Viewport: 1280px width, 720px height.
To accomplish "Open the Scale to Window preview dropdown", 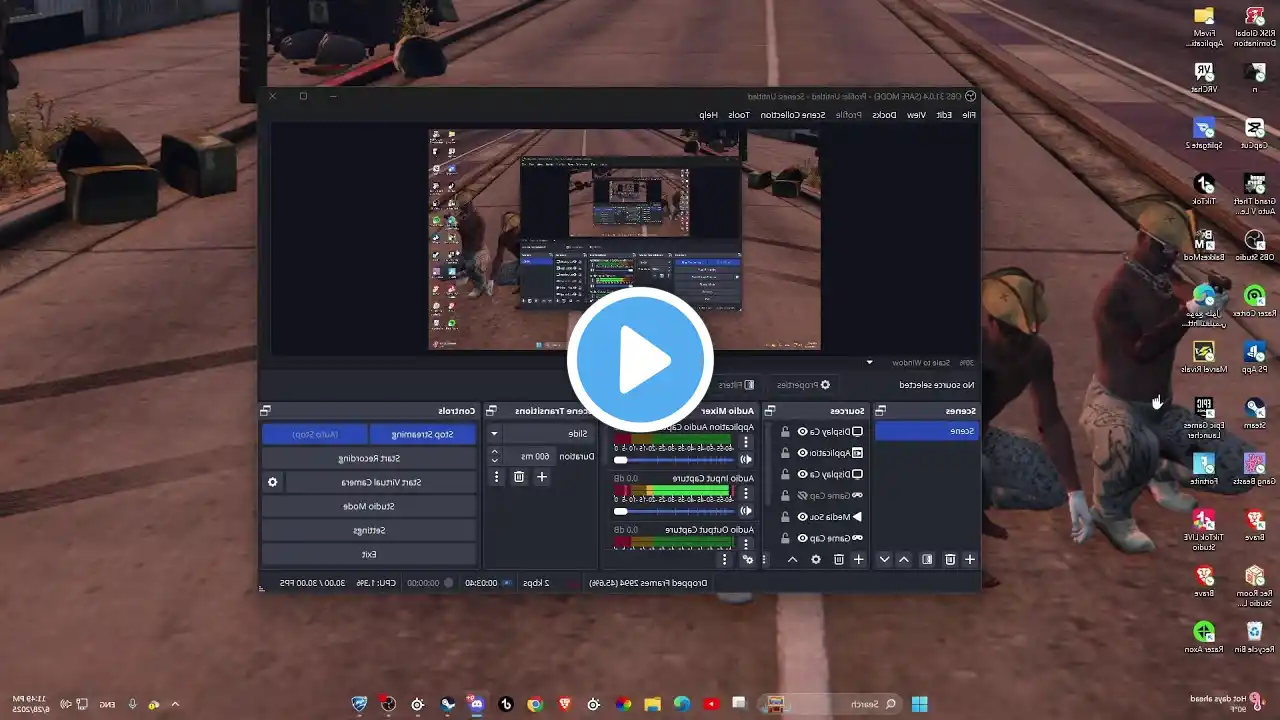I will [869, 362].
